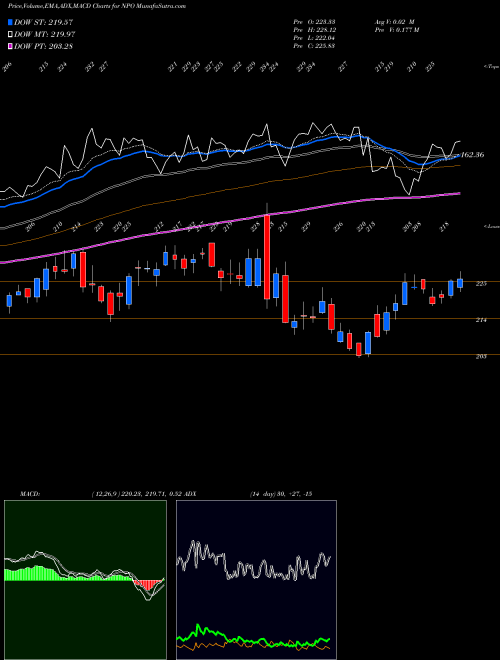
Task: Click the 'MACD:' panel heading
Action: (x=29, y=493)
